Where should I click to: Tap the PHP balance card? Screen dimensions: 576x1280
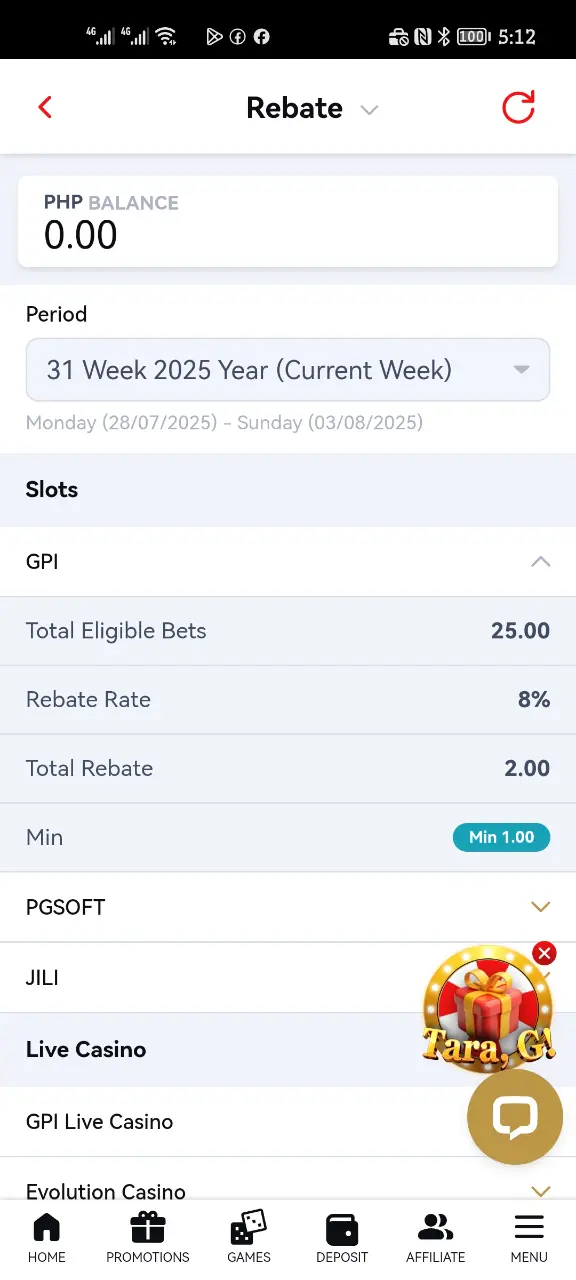click(288, 221)
